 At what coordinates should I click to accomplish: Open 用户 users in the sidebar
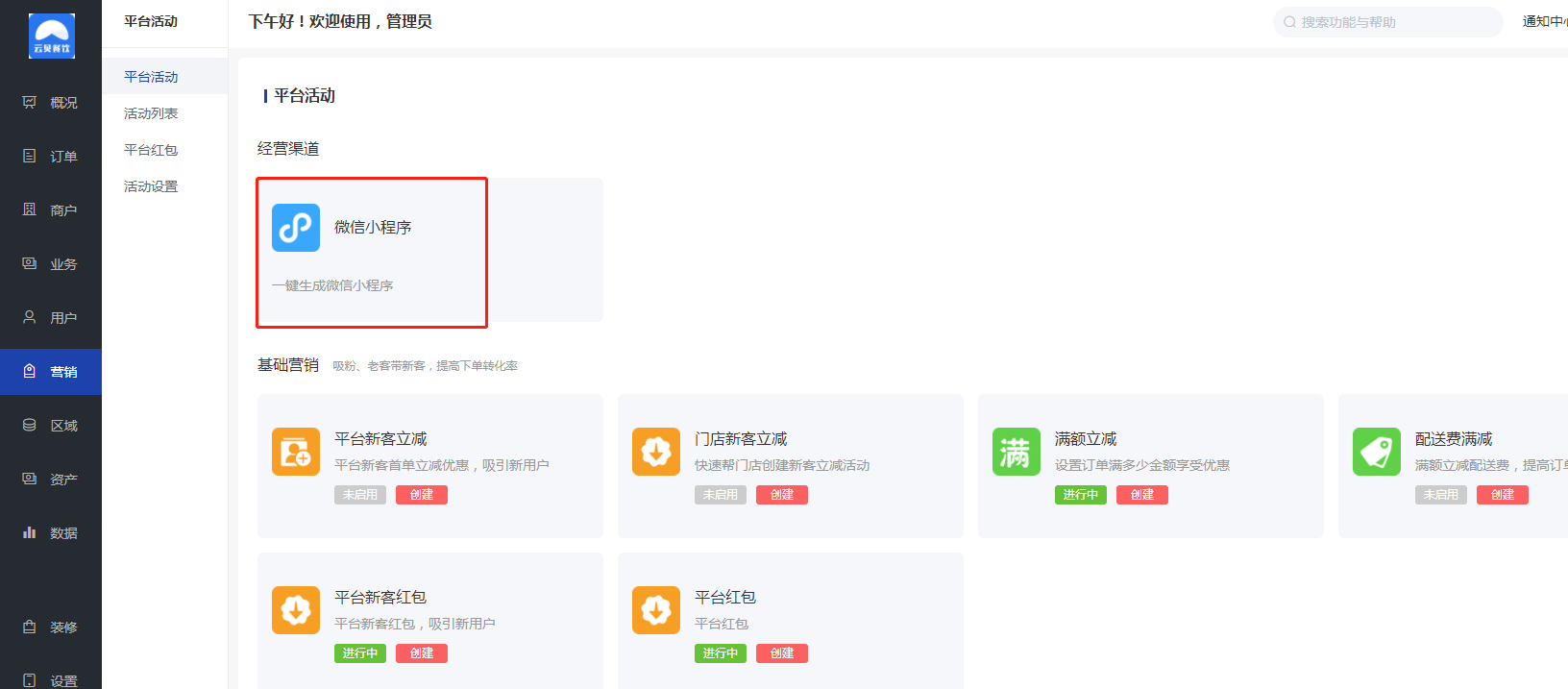click(51, 318)
